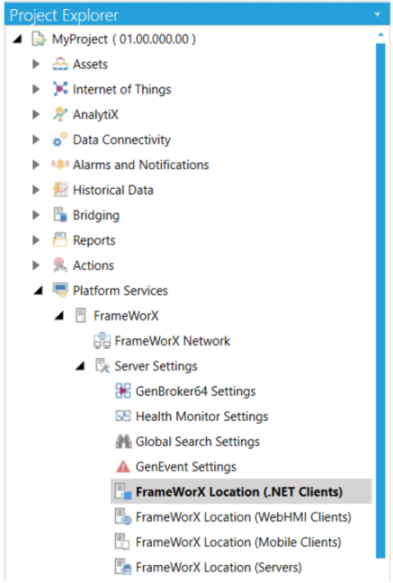Click the FrameWorX server icon
Image resolution: width=393 pixels, height=583 pixels.
click(x=81, y=316)
